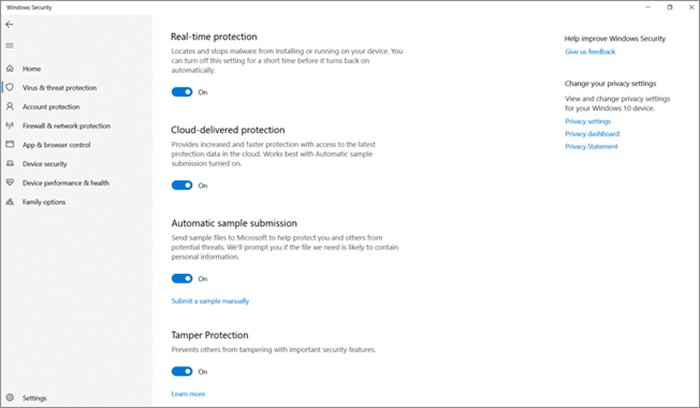Open the Privacy dashboard link
The height and width of the screenshot is (408, 700).
[x=592, y=134]
